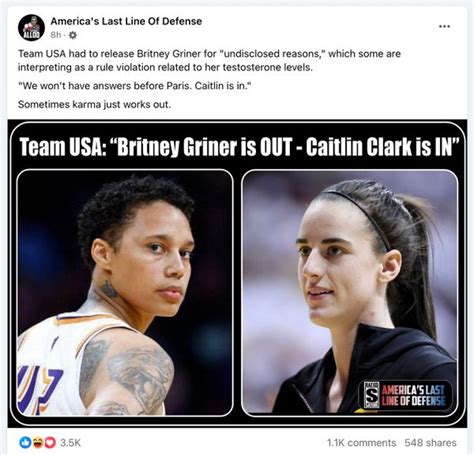The width and height of the screenshot is (474, 455).
Task: Click the S rating badge in the watermark
Action: coord(371,395)
